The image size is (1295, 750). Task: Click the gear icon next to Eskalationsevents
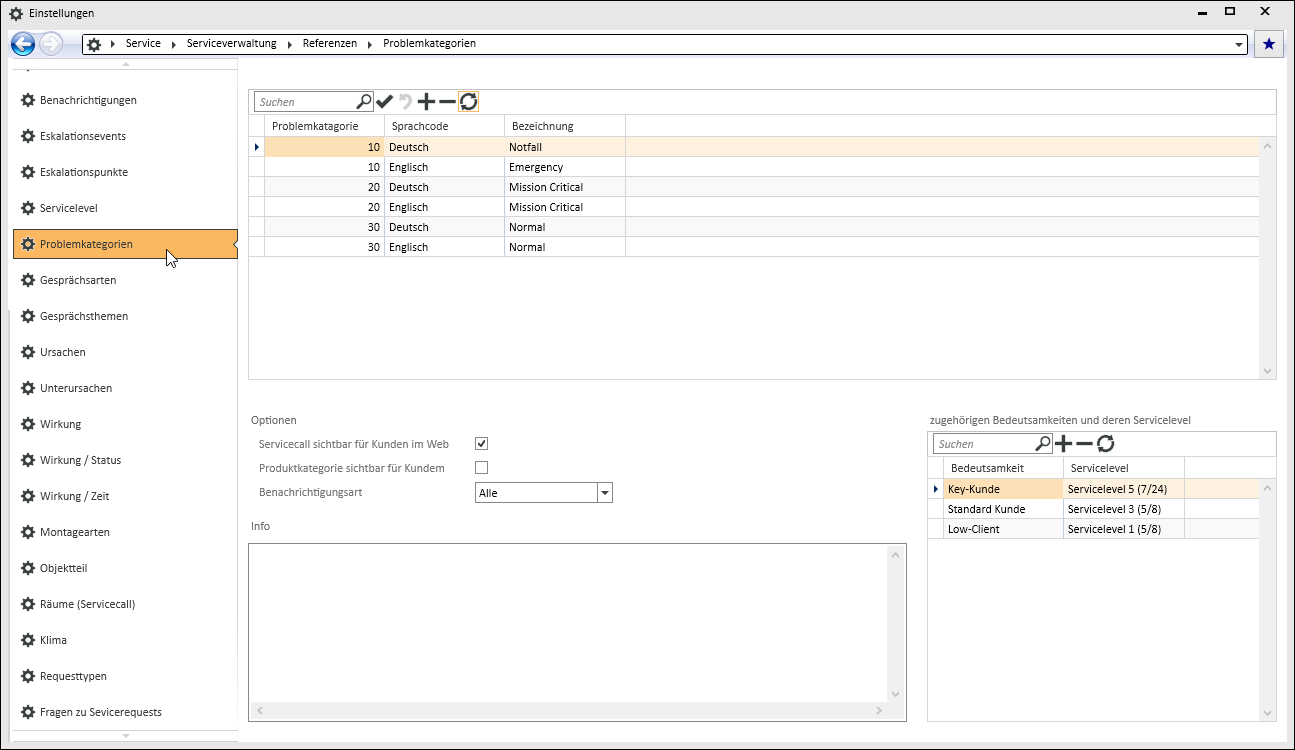(x=28, y=136)
